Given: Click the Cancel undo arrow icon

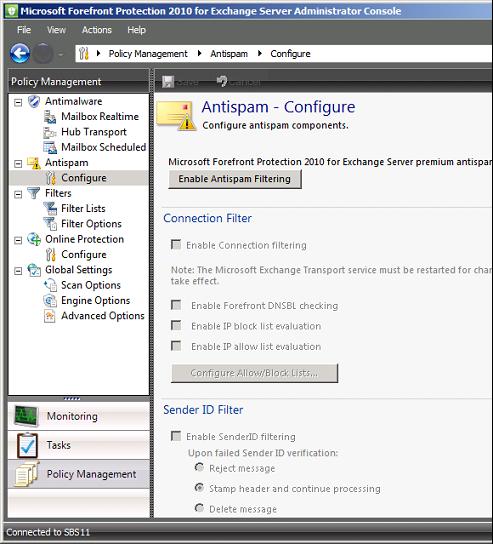Looking at the screenshot, I should pos(222,82).
